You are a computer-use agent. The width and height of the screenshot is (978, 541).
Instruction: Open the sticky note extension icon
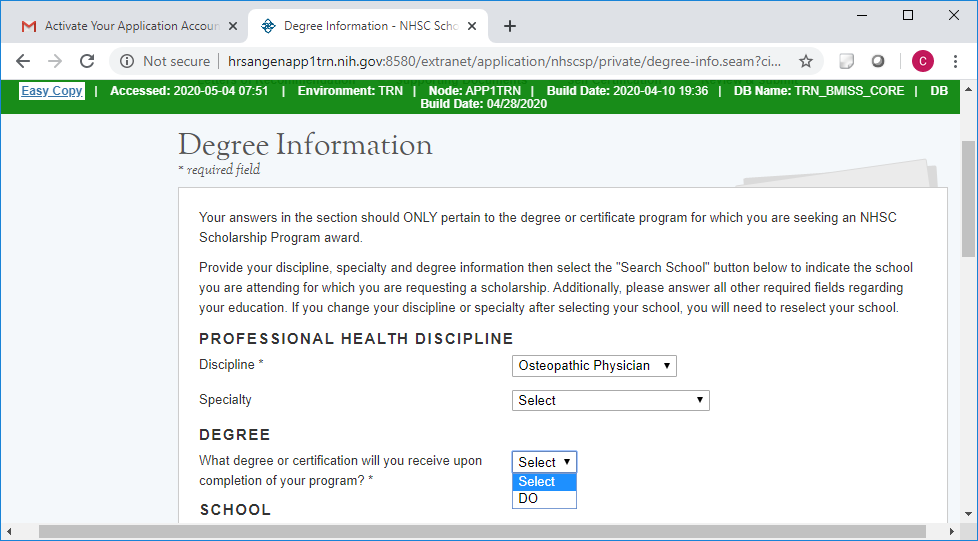(846, 61)
